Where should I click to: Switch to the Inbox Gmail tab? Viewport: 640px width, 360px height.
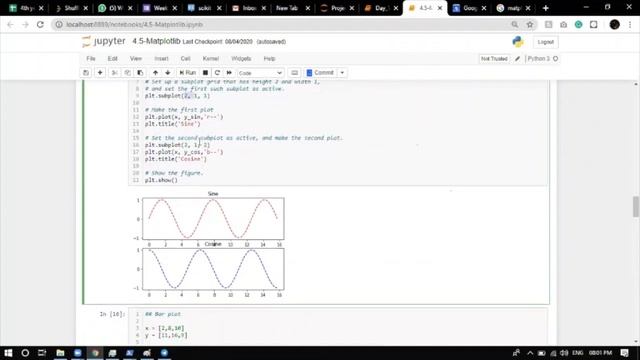[x=249, y=8]
